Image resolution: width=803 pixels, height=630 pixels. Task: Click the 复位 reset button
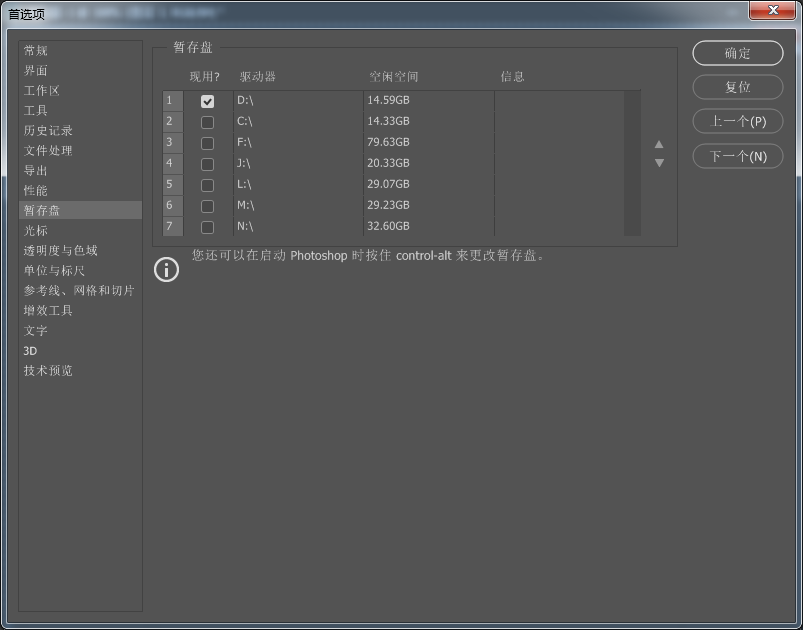pyautogui.click(x=737, y=88)
